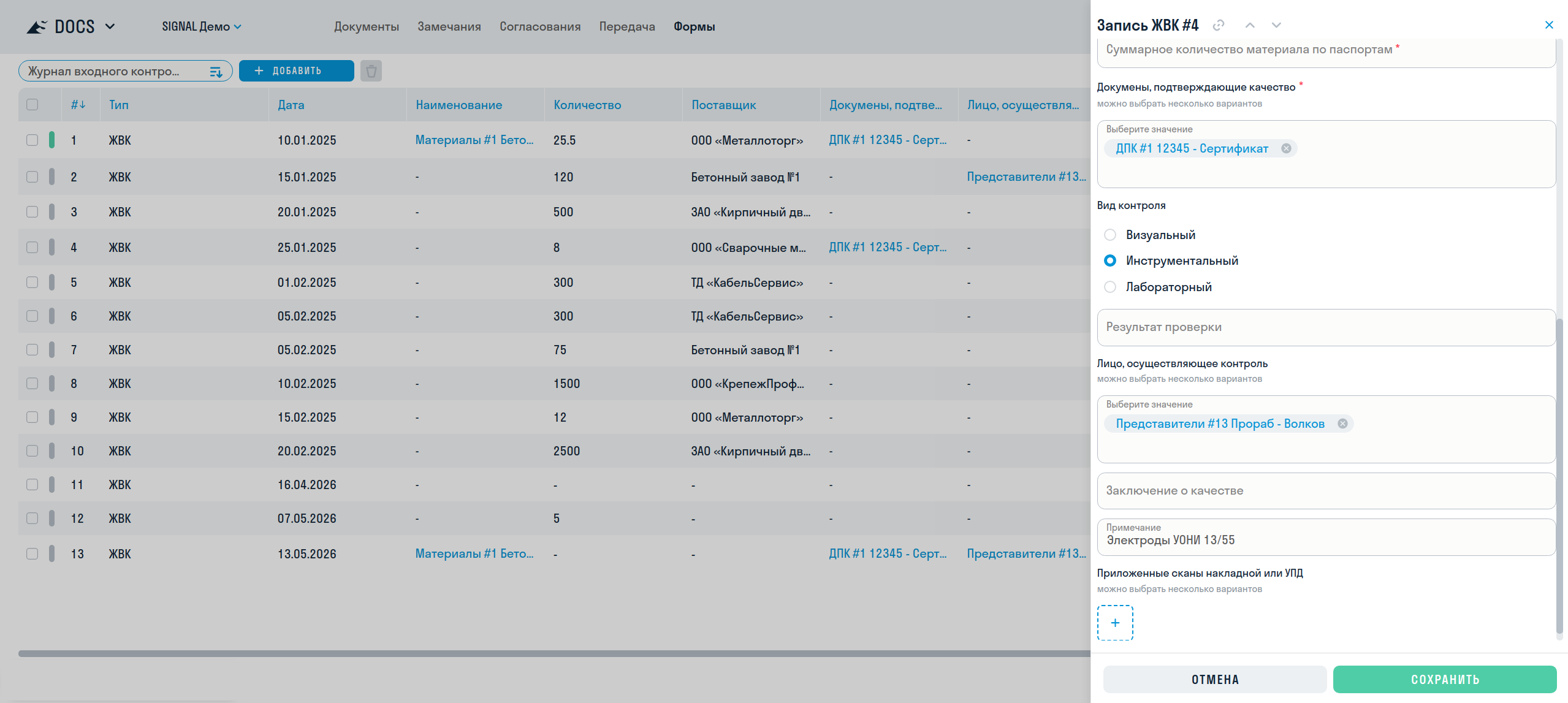
Task: Remove the ДПК #1 12345 - Сертификат chip
Action: pos(1286,148)
